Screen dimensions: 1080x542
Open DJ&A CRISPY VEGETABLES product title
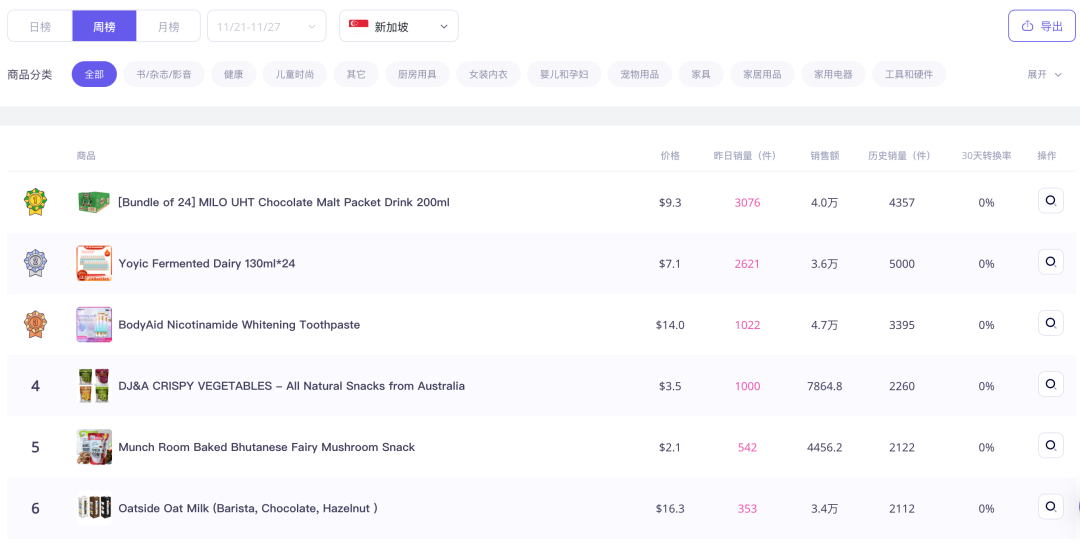click(291, 386)
